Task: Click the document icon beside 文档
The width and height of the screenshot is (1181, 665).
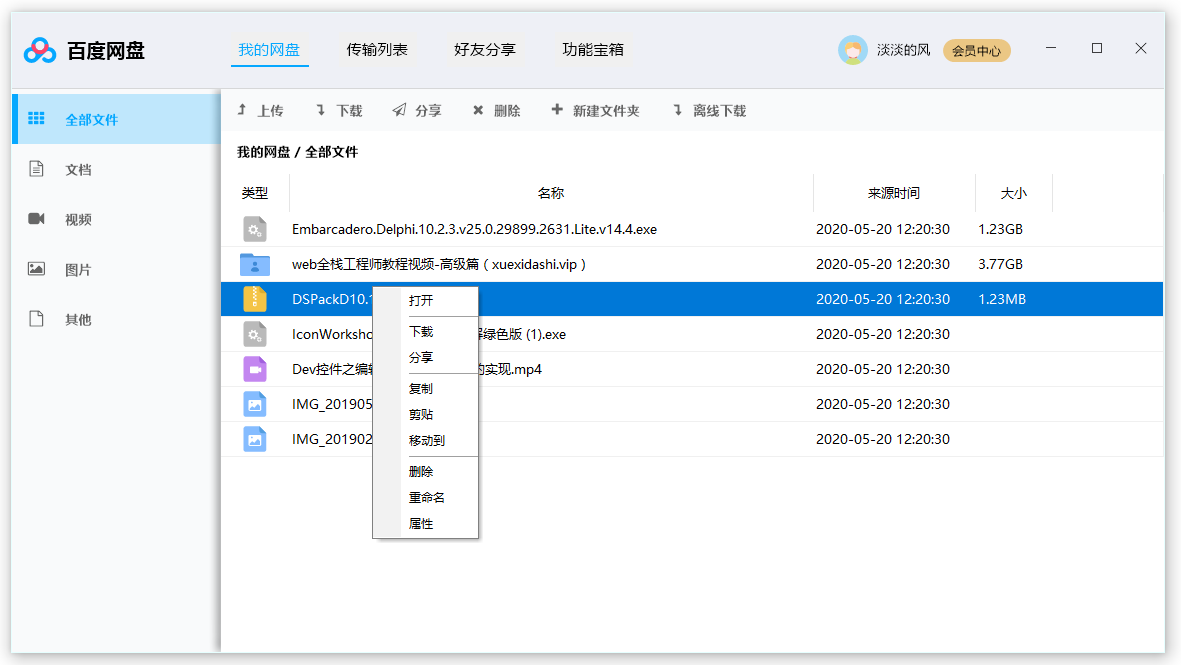Action: tap(36, 169)
